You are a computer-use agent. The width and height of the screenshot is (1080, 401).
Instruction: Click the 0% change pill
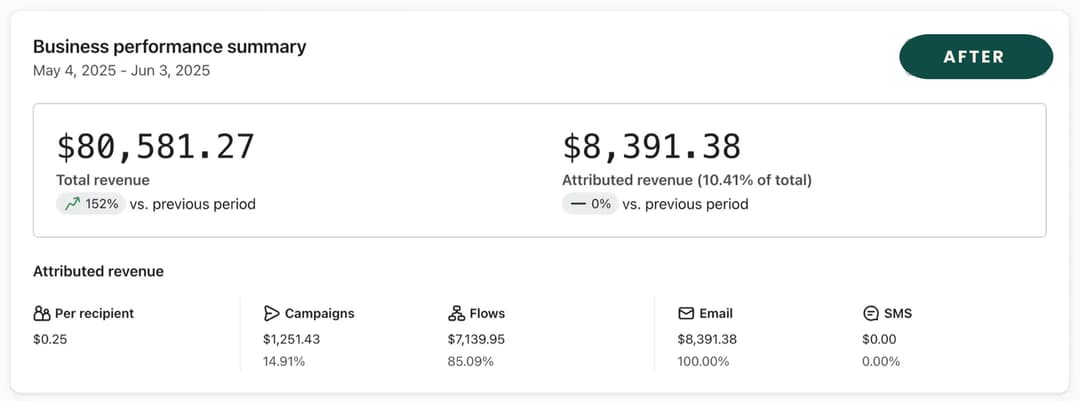click(x=590, y=204)
